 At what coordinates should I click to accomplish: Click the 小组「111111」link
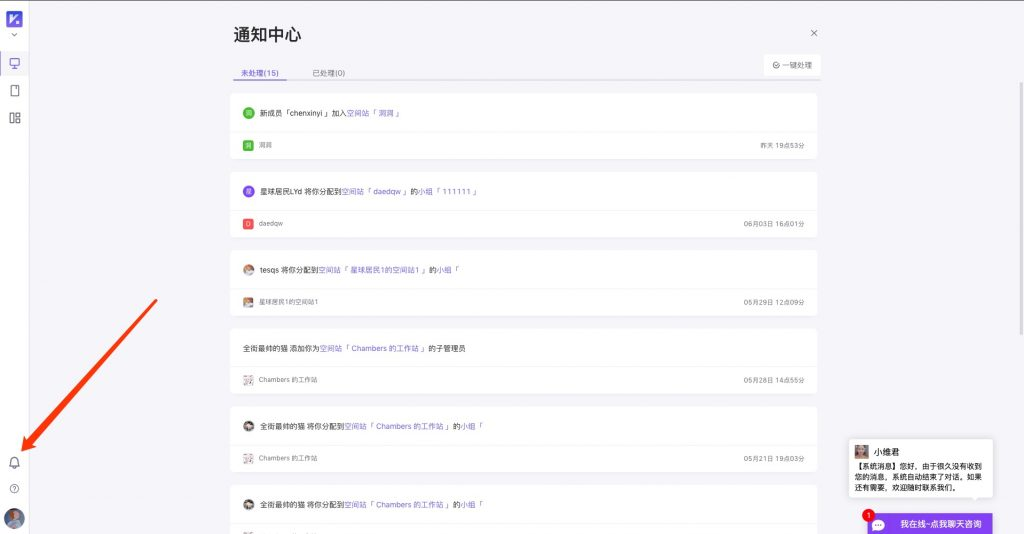(448, 191)
